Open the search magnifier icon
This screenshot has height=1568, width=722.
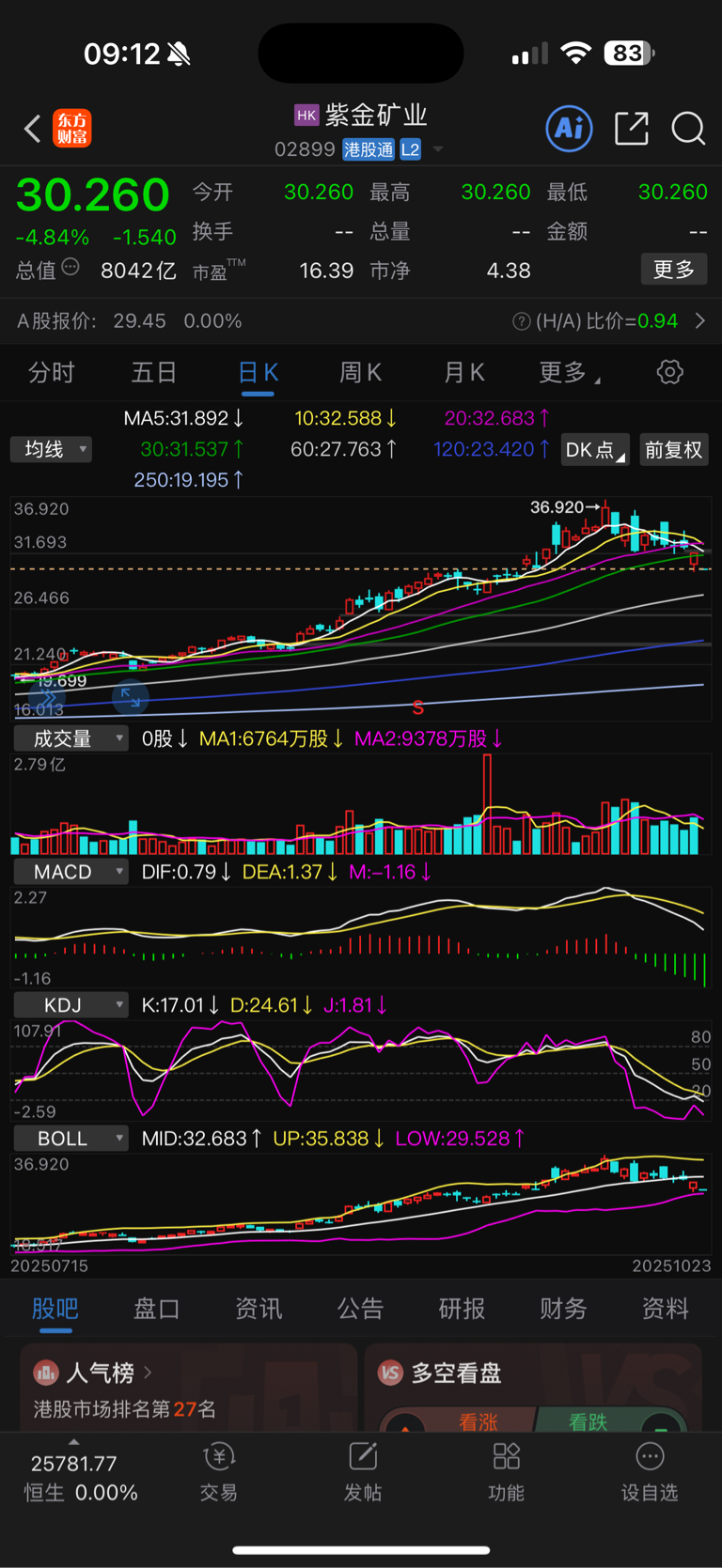(688, 129)
